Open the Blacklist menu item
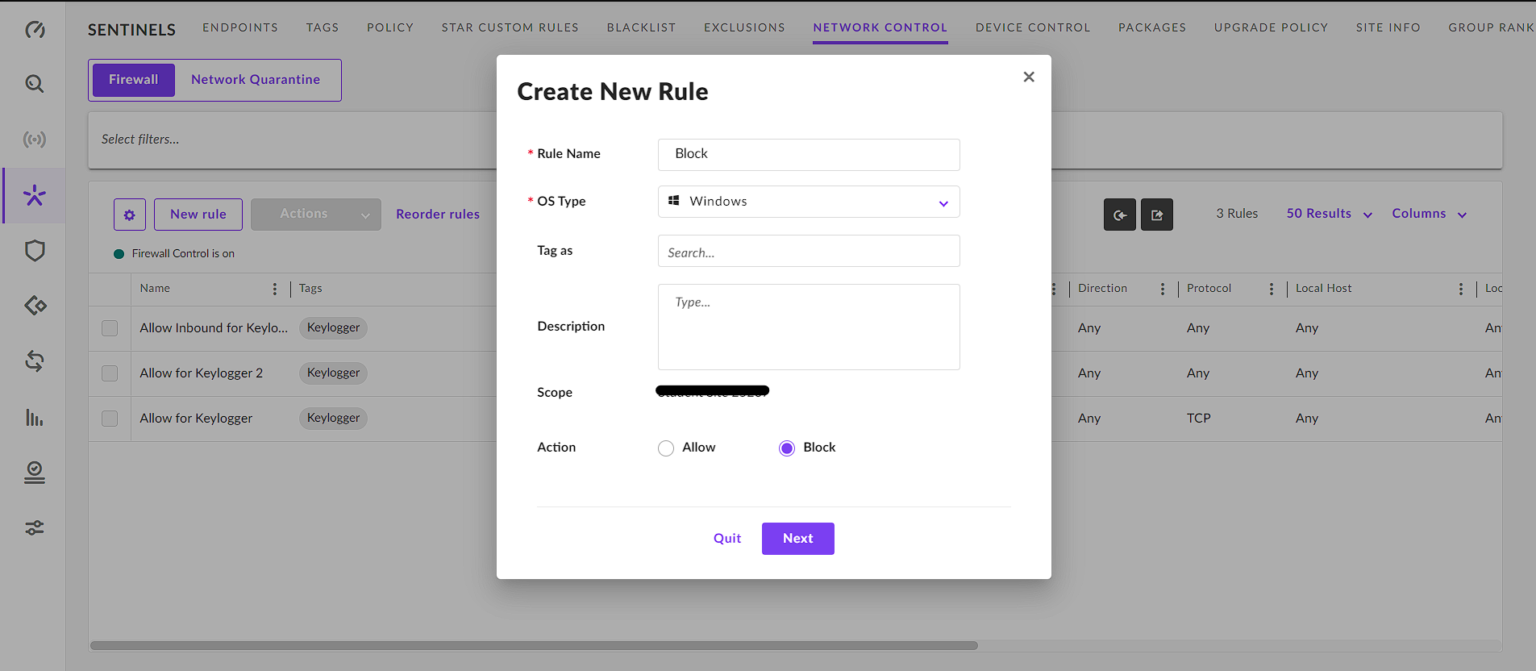The image size is (1536, 671). click(640, 27)
